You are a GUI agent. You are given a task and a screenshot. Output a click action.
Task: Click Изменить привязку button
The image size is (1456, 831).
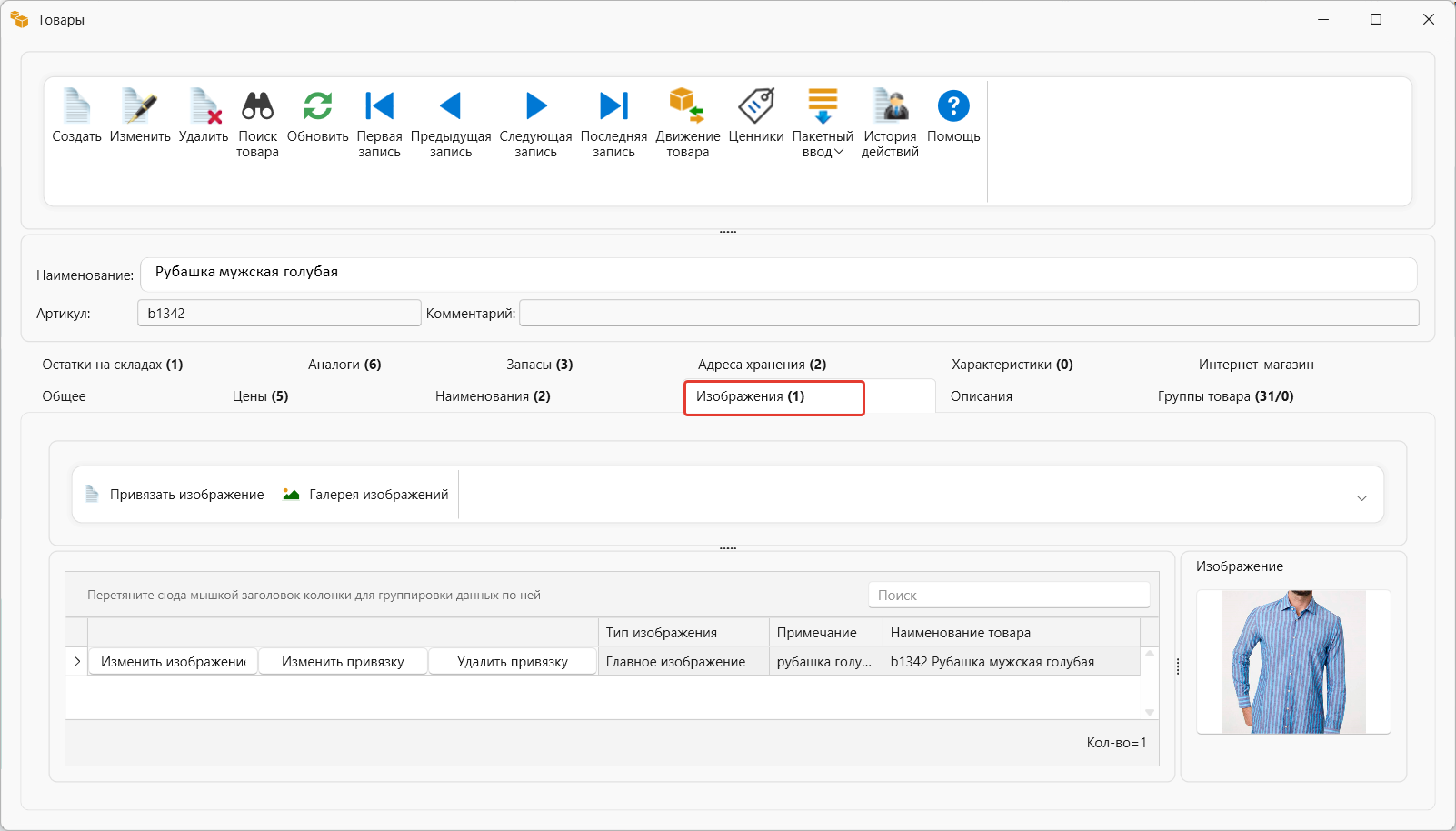pyautogui.click(x=343, y=661)
